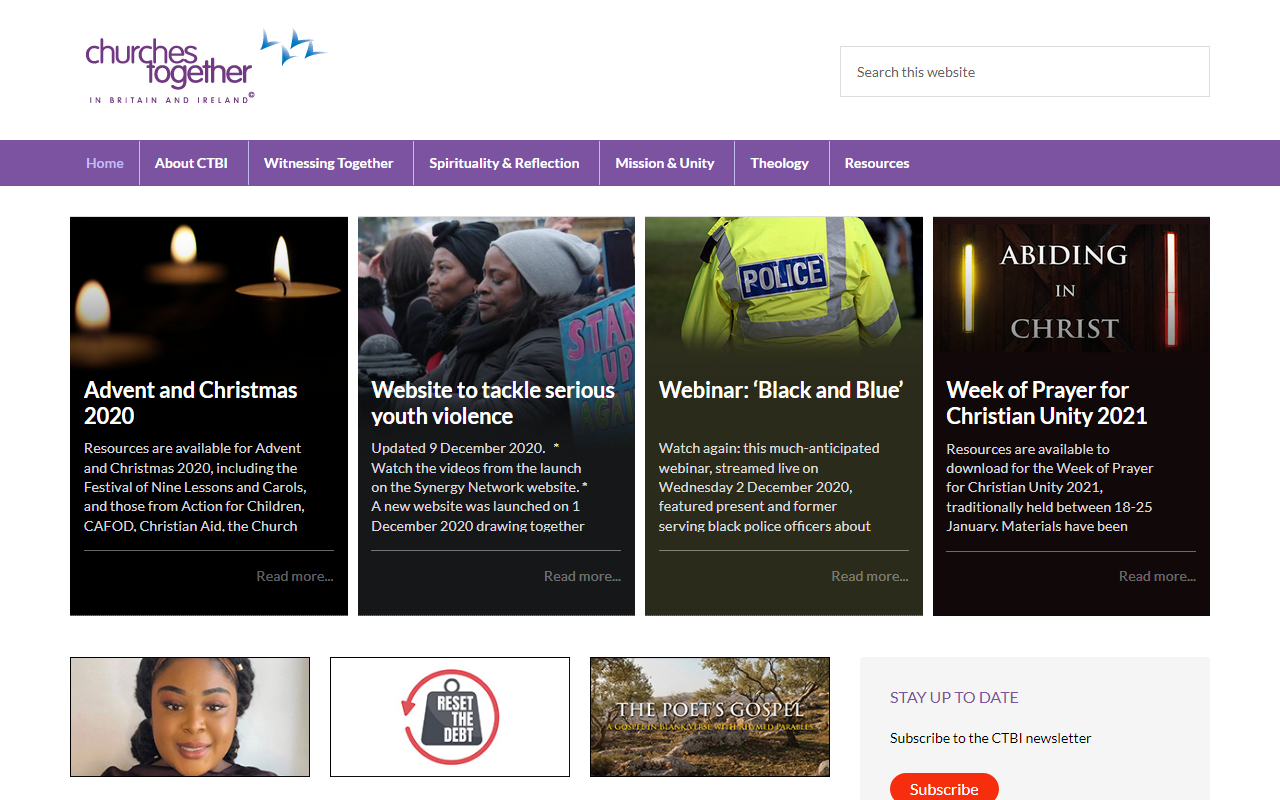Open the smiling woman portrait thumbnail

coord(190,717)
